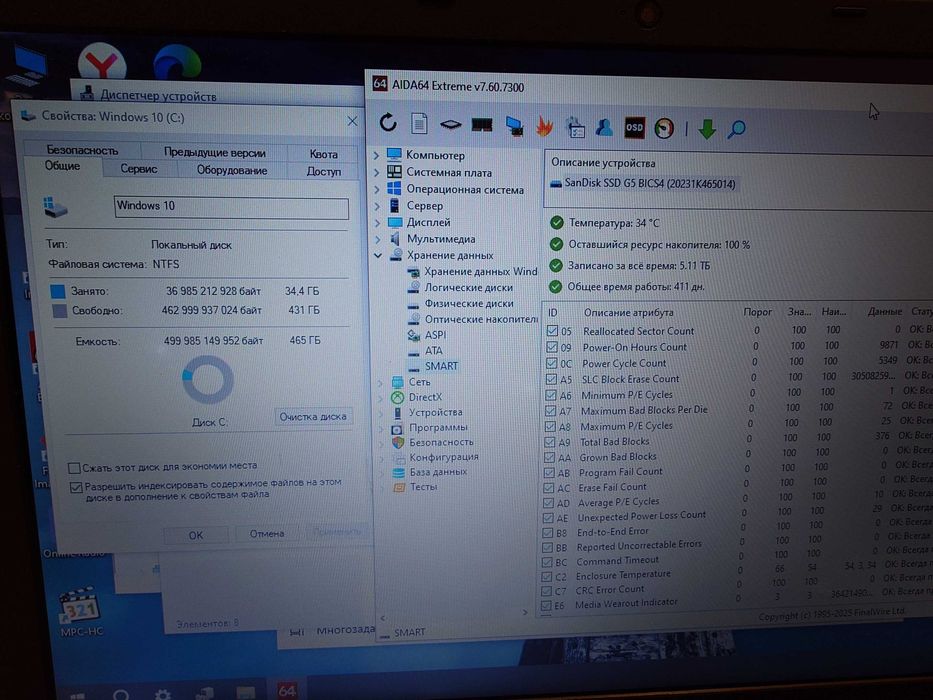Screen dimensions: 933x700
Task: Enable 'Сжать этот диск для экономии места'
Action: (x=74, y=468)
